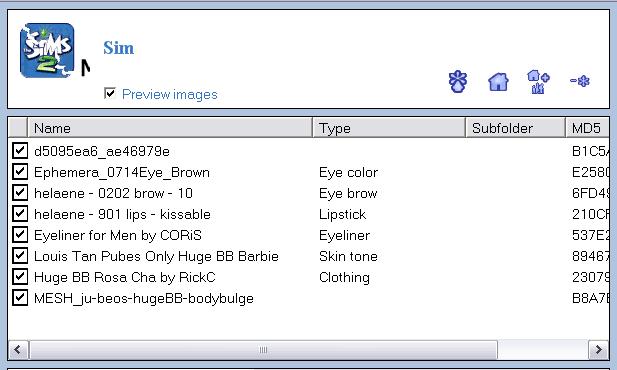Click the Clothing type cell

(344, 278)
